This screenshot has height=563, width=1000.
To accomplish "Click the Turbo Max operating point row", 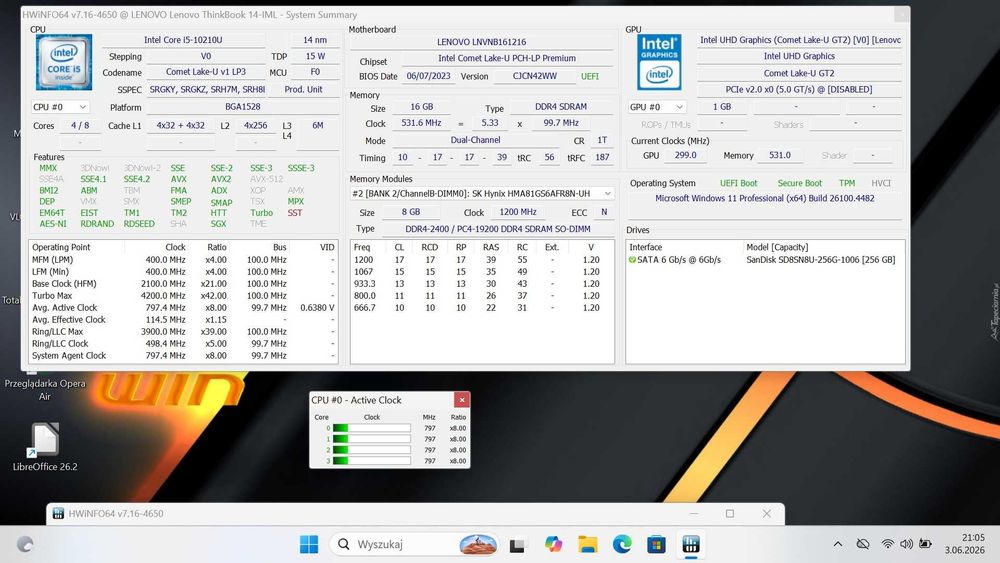I will [183, 296].
